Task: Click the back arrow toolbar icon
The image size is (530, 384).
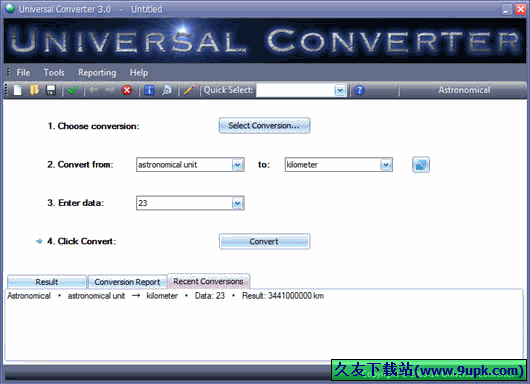Action: [x=94, y=90]
